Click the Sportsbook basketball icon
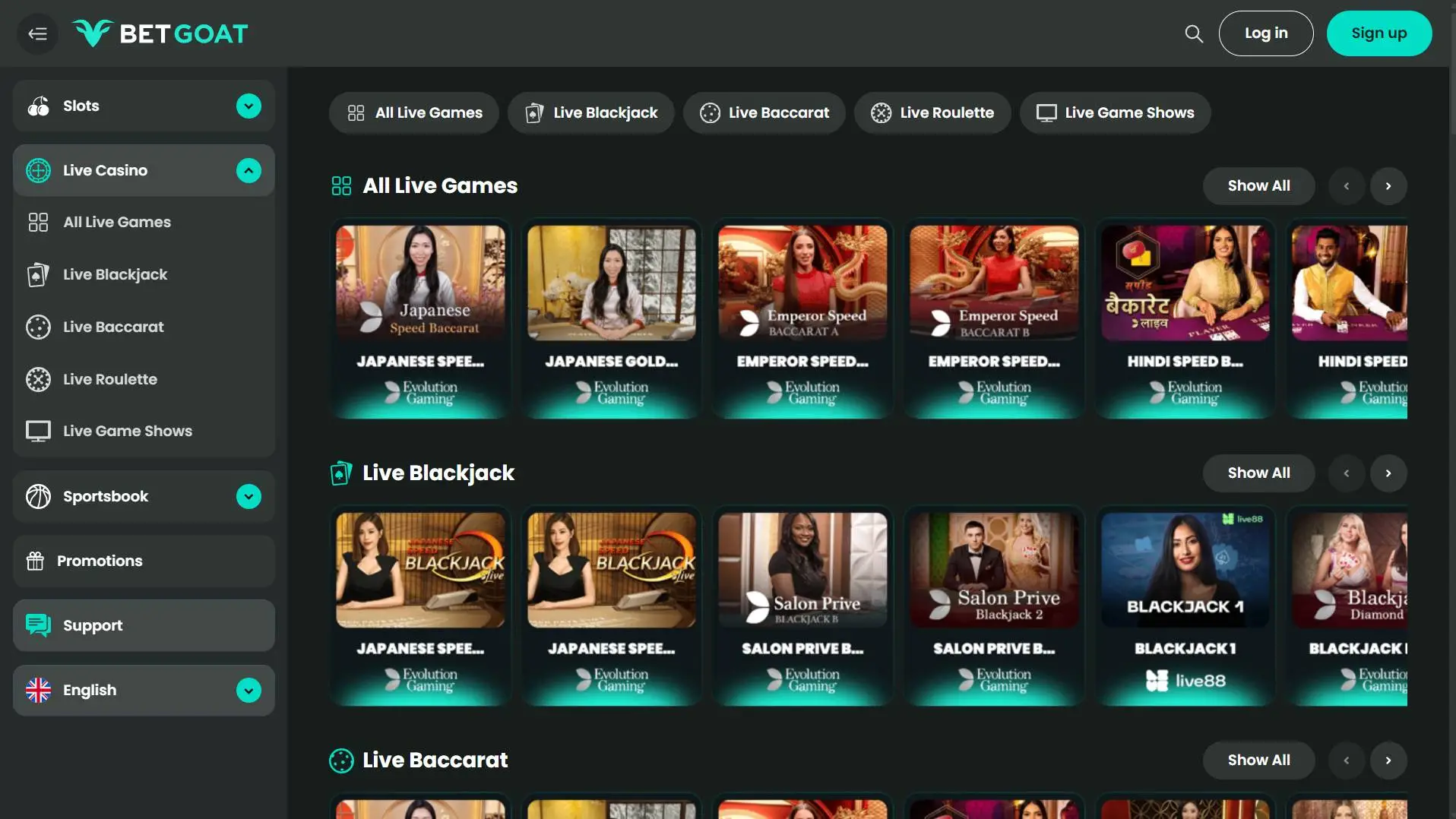1456x819 pixels. coord(38,496)
